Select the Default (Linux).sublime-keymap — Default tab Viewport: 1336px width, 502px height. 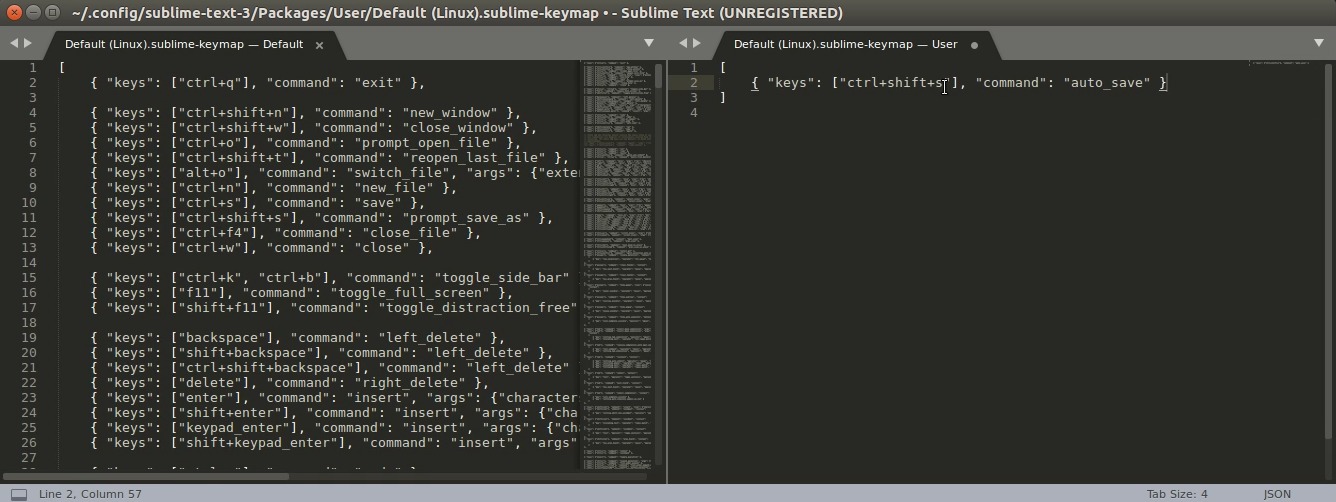click(184, 44)
